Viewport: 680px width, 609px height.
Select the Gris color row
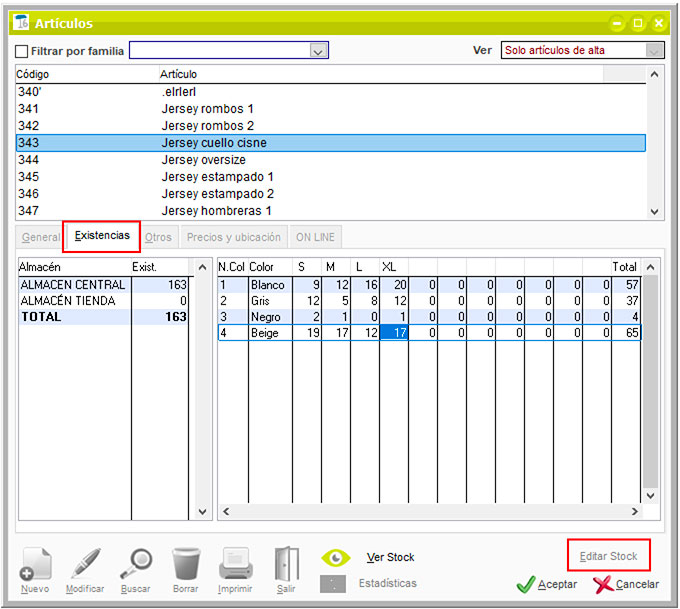pos(429,301)
